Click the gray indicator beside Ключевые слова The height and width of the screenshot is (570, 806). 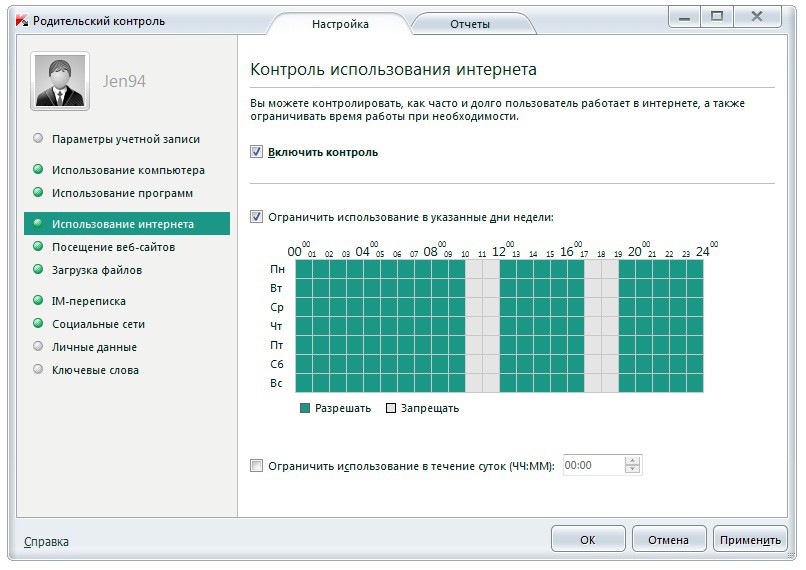38,370
